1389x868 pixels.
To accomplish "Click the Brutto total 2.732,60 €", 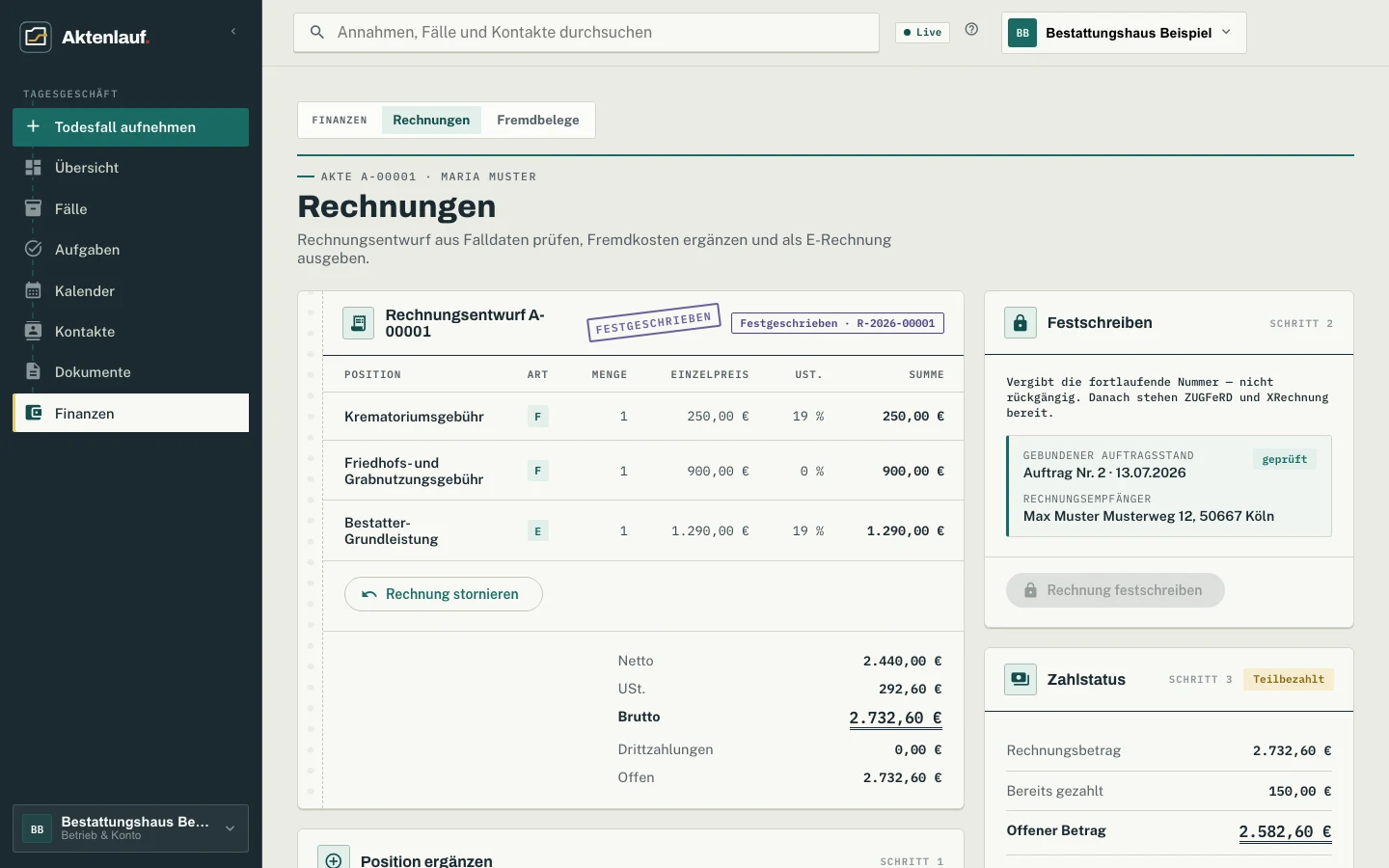I will pyautogui.click(x=895, y=718).
